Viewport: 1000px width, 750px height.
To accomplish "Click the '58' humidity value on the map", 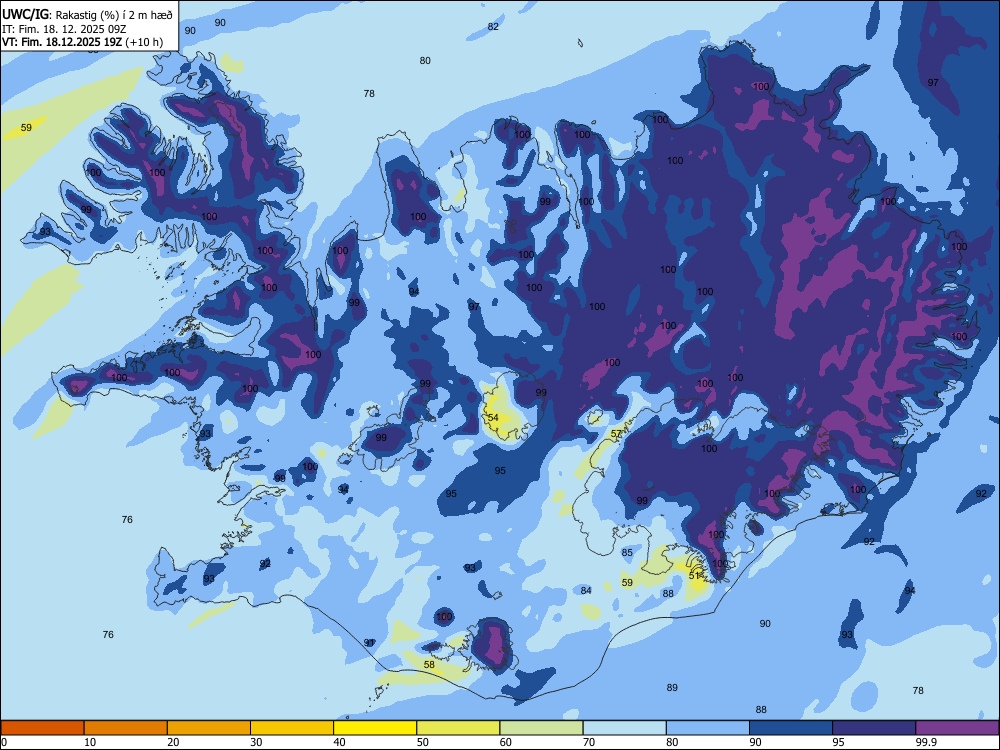I will [x=429, y=665].
